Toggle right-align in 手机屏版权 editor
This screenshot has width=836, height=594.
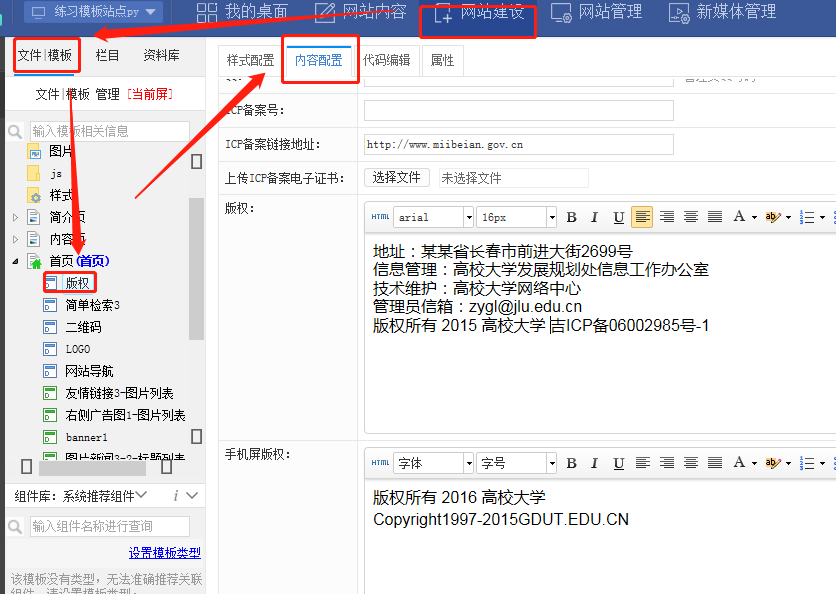tap(691, 463)
